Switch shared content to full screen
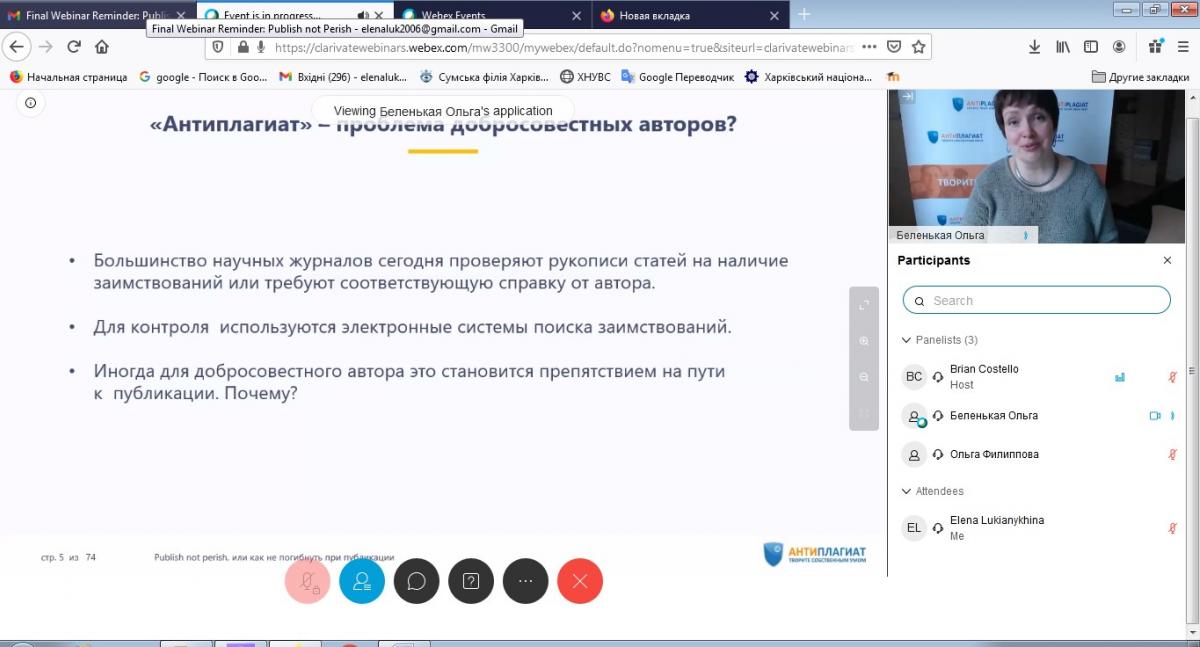 864,305
